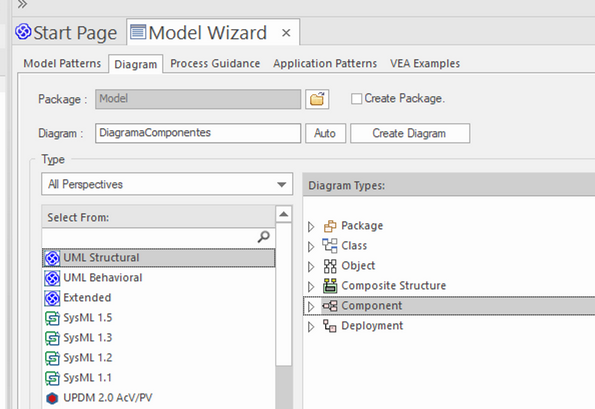Image resolution: width=595 pixels, height=409 pixels.
Task: Click the search magnifier icon in Select From
Action: [264, 237]
